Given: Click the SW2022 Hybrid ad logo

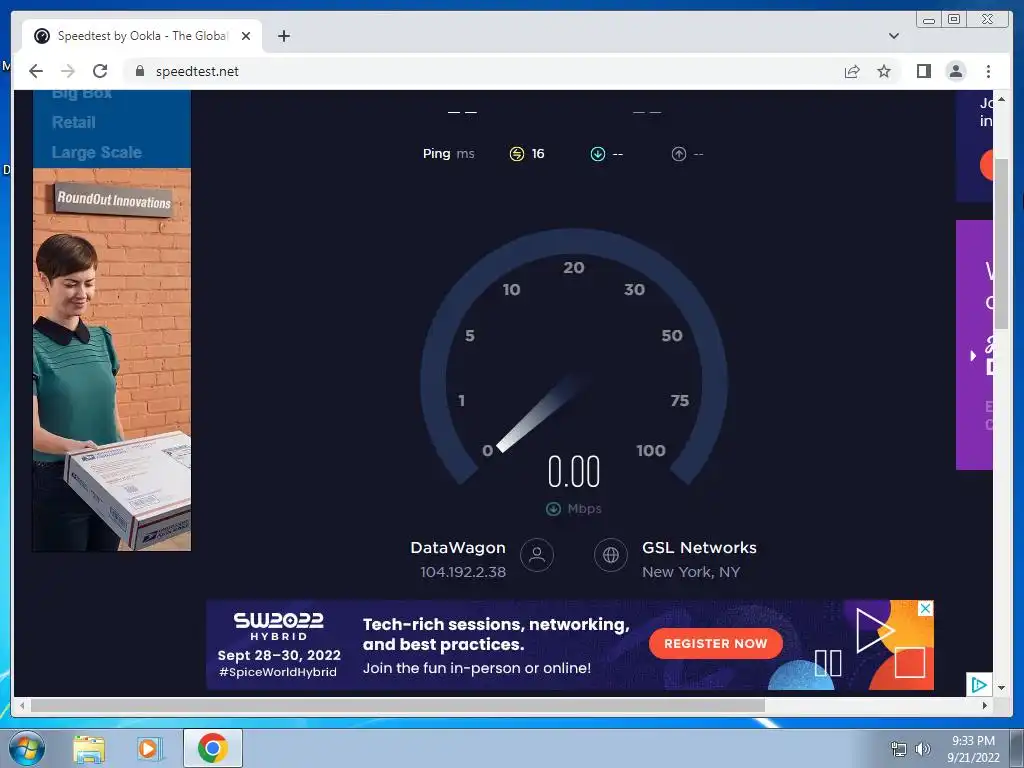Looking at the screenshot, I should [x=279, y=626].
